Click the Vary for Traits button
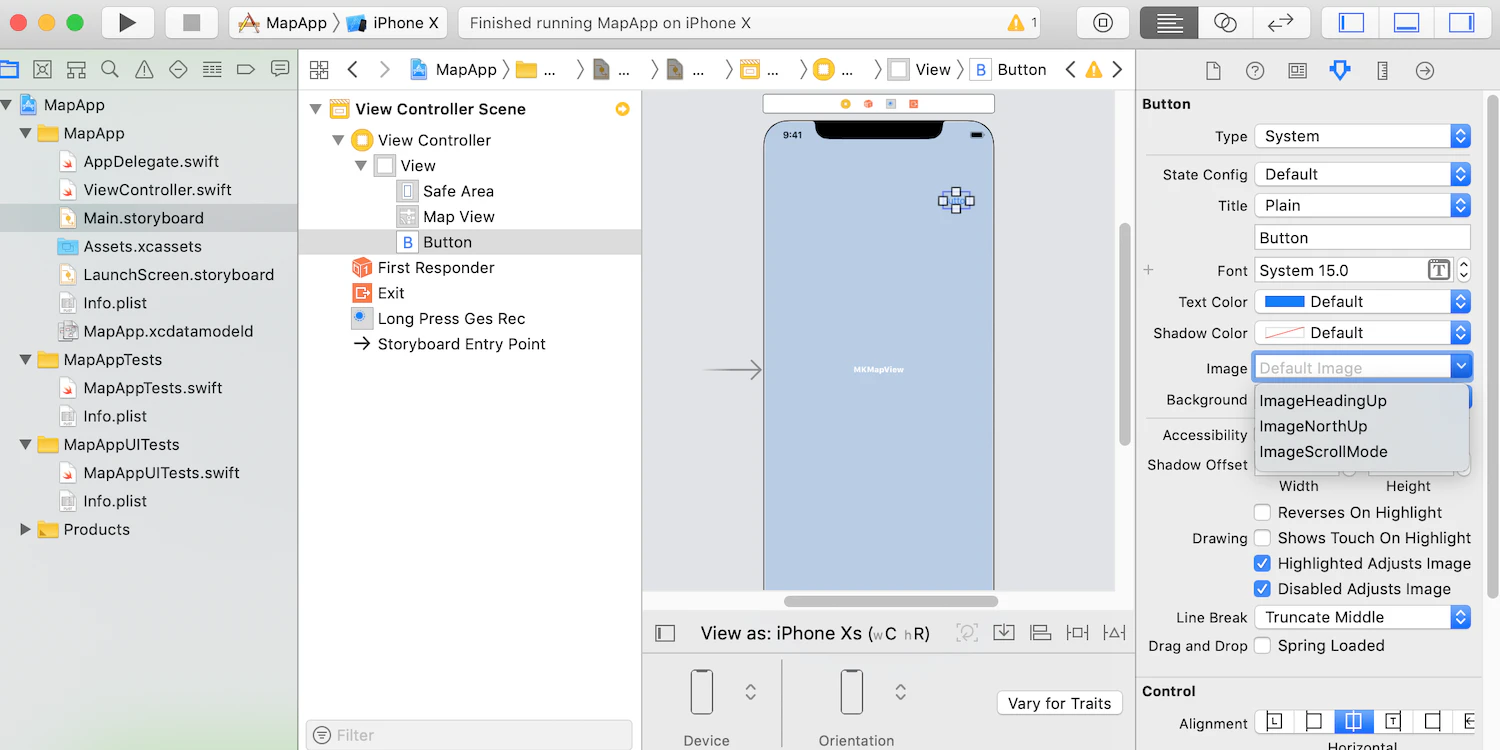Viewport: 1500px width, 750px height. point(1060,703)
